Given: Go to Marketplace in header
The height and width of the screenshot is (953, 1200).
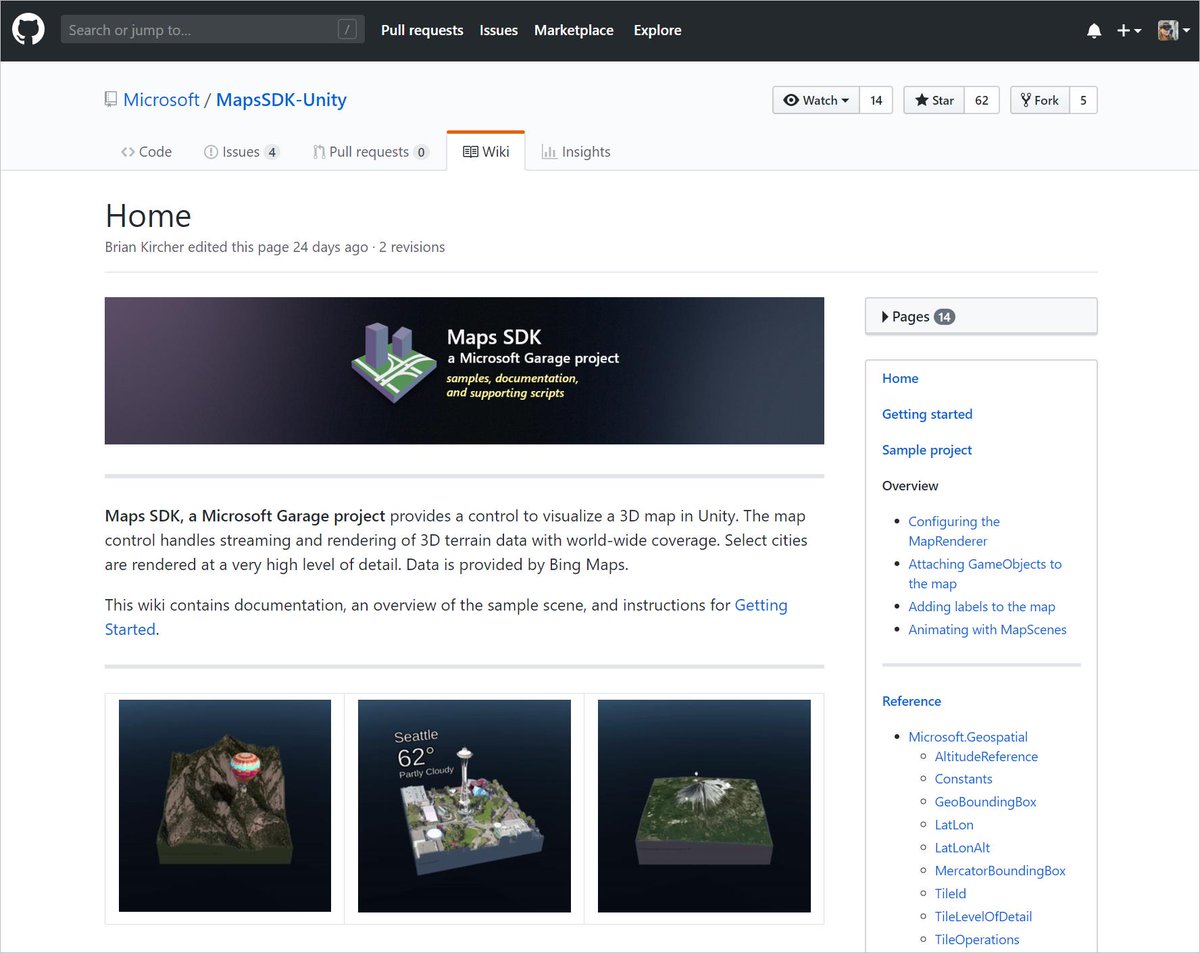Looking at the screenshot, I should tap(574, 30).
